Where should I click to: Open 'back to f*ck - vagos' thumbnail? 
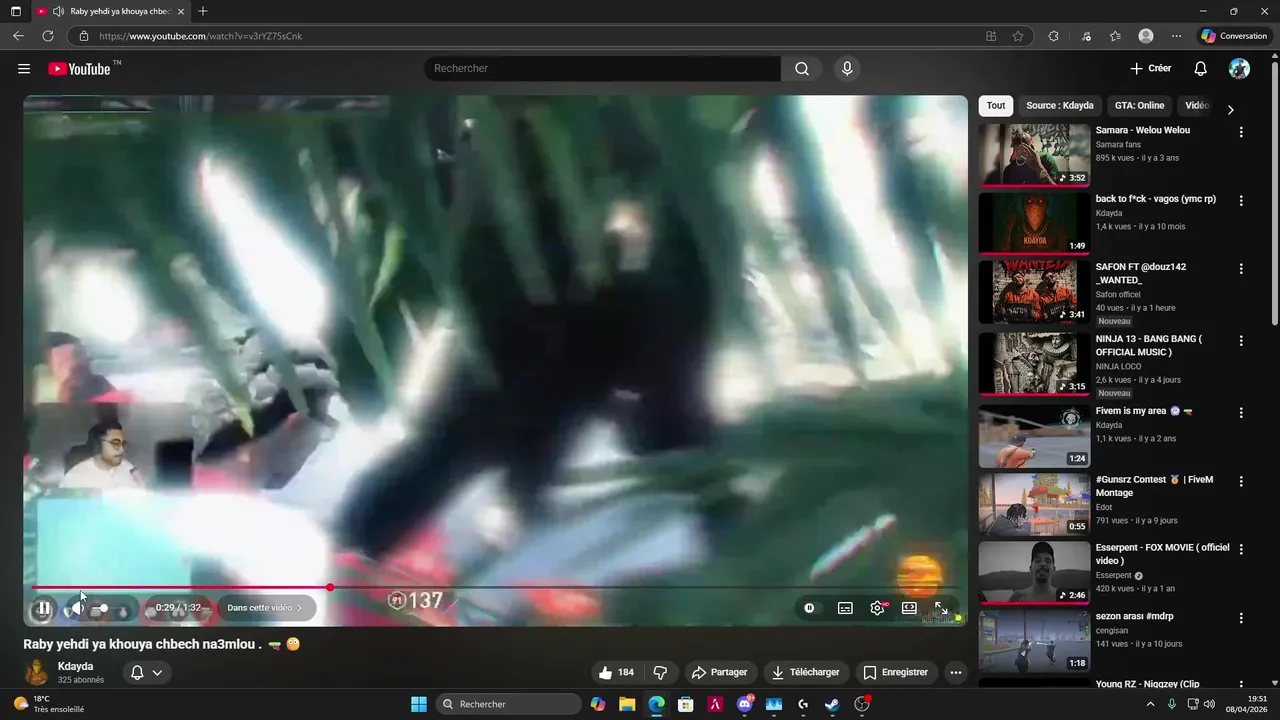pos(1034,224)
